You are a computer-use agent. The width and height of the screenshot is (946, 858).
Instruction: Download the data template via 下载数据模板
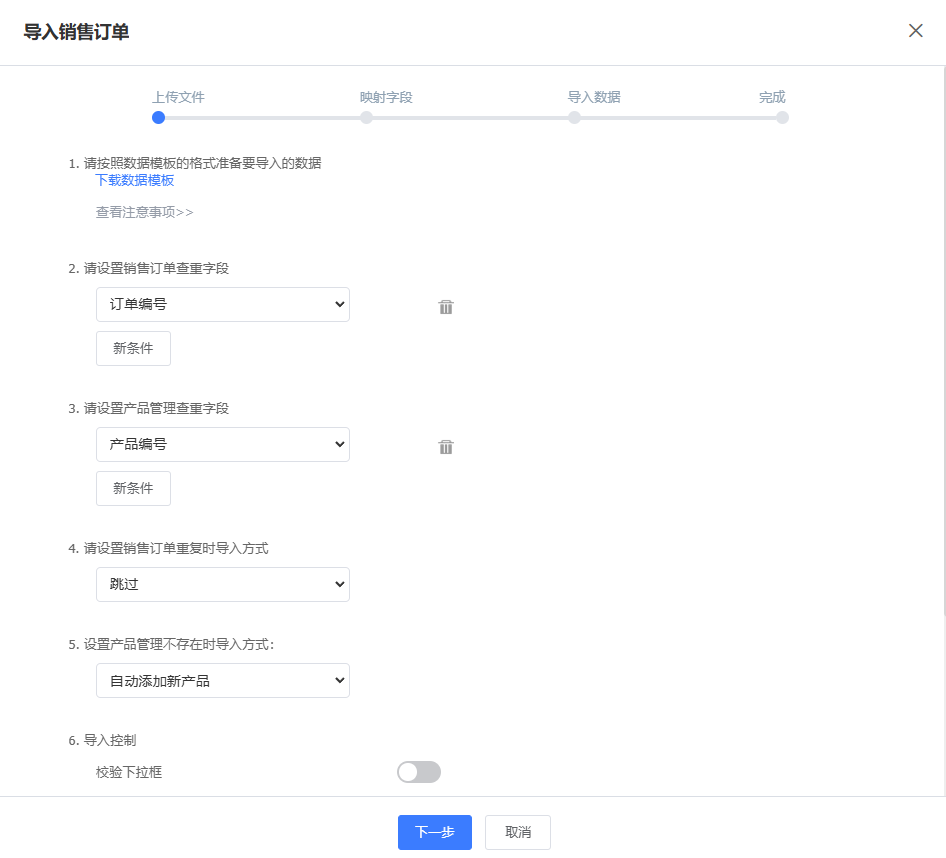tap(135, 181)
